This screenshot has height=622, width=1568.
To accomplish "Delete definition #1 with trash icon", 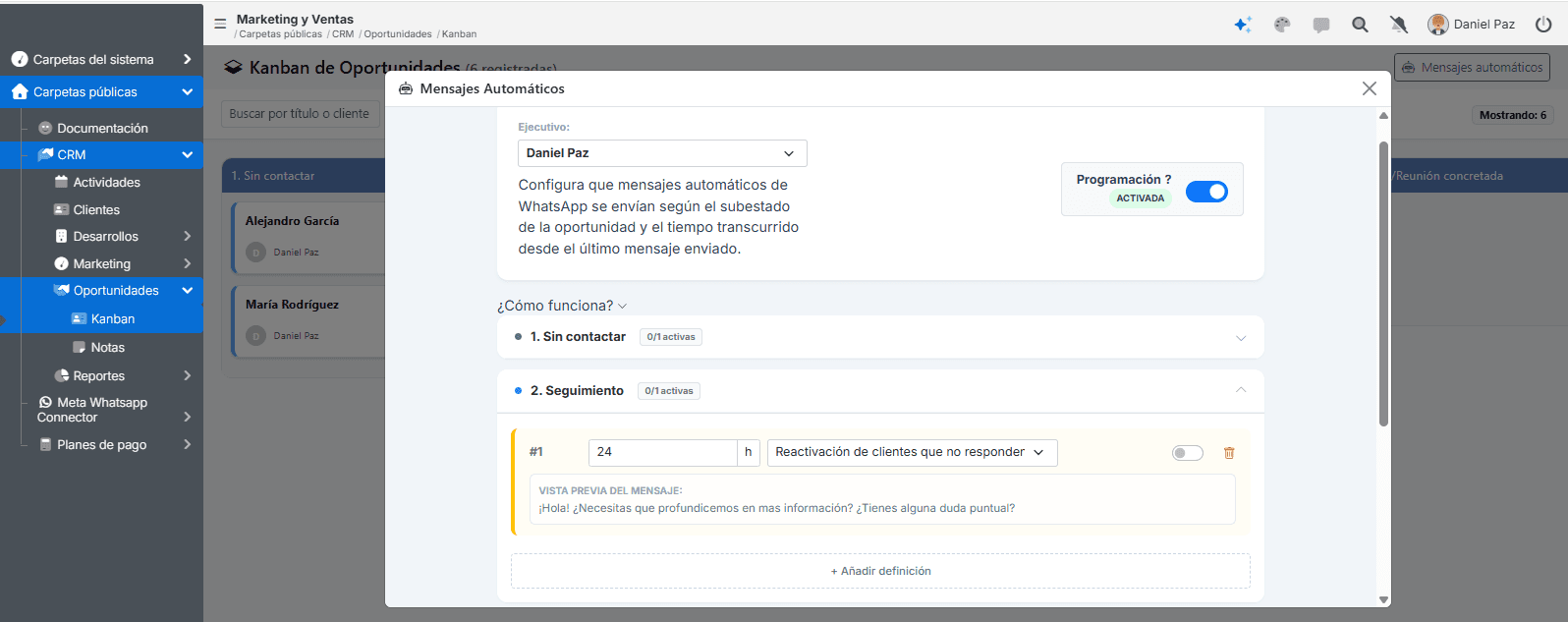I will coord(1228,453).
